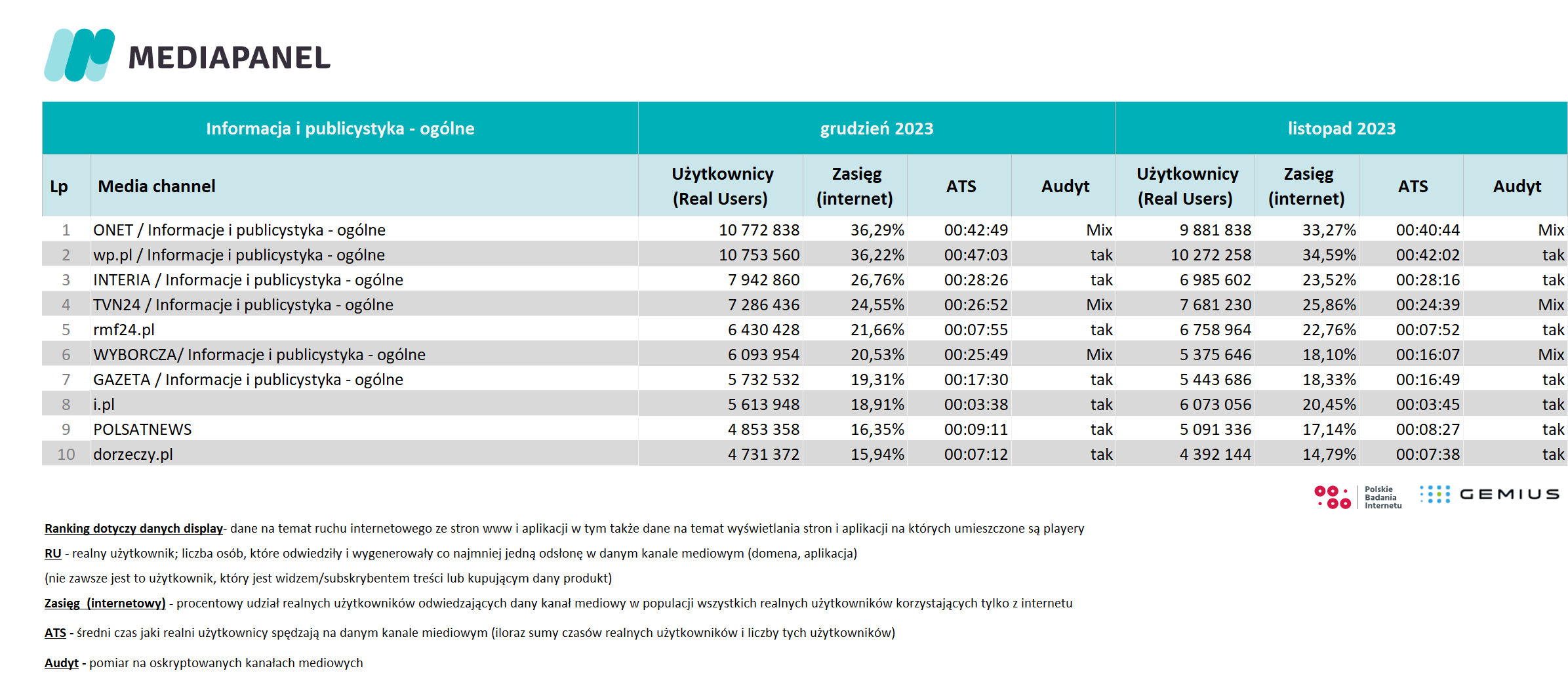Click the i.pl channel name
The height and width of the screenshot is (675, 1568).
coord(104,404)
